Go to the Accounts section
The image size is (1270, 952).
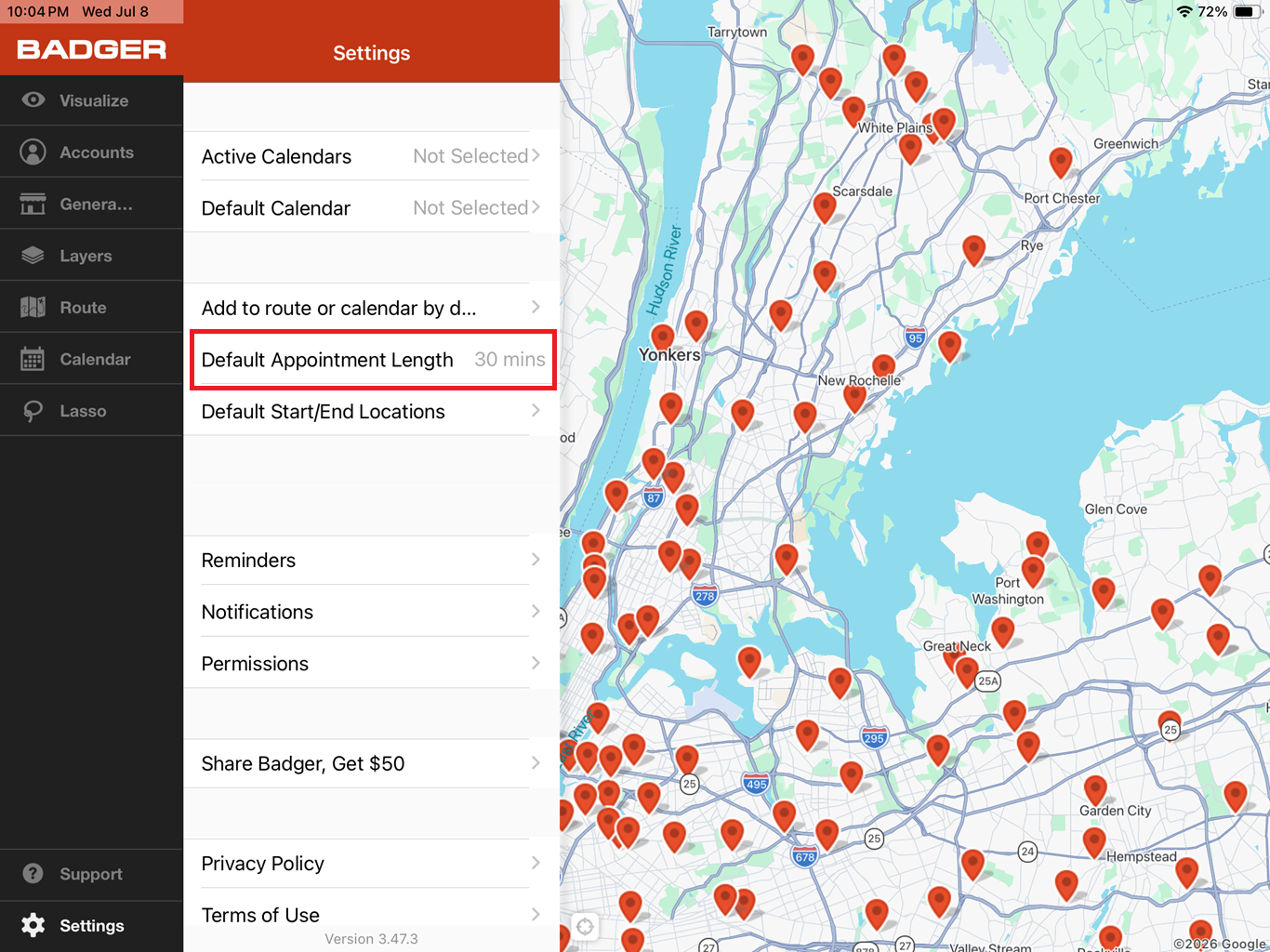click(92, 152)
